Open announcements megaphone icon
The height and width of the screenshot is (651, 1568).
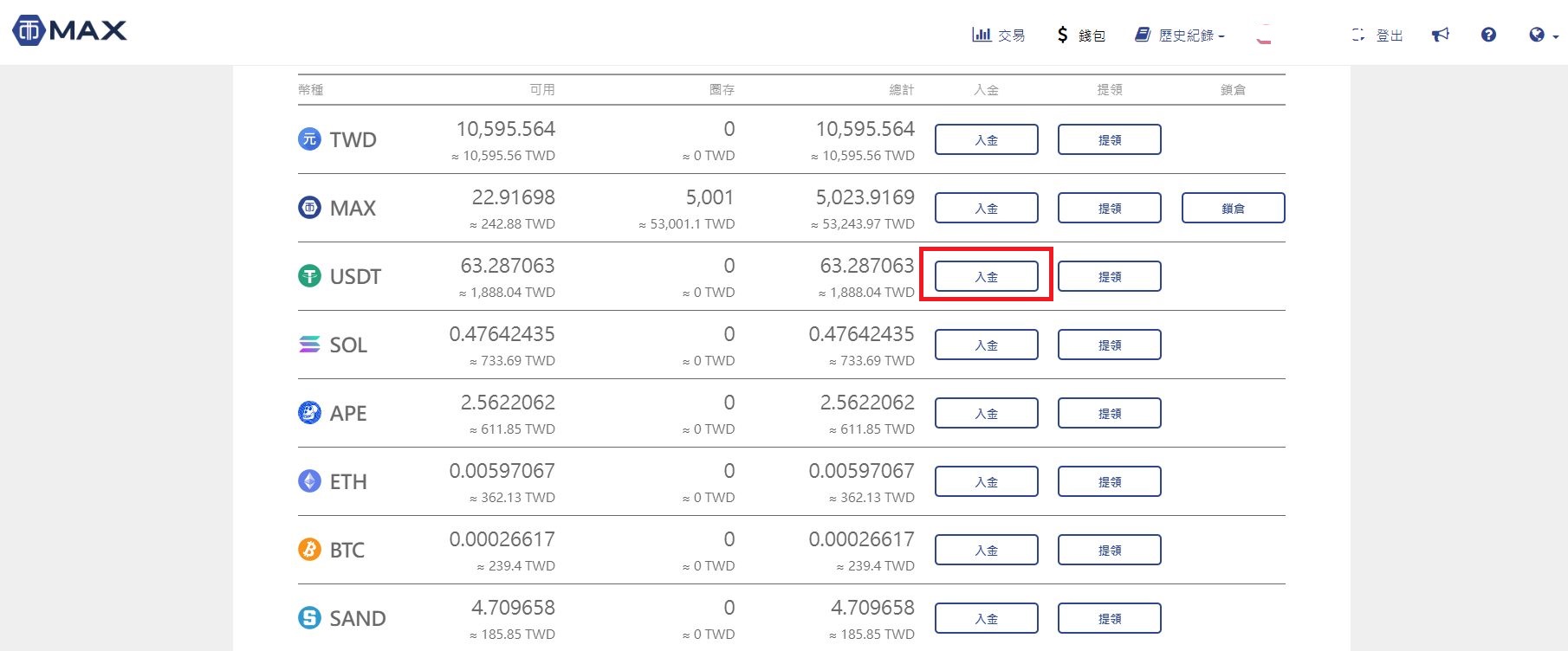point(1441,35)
